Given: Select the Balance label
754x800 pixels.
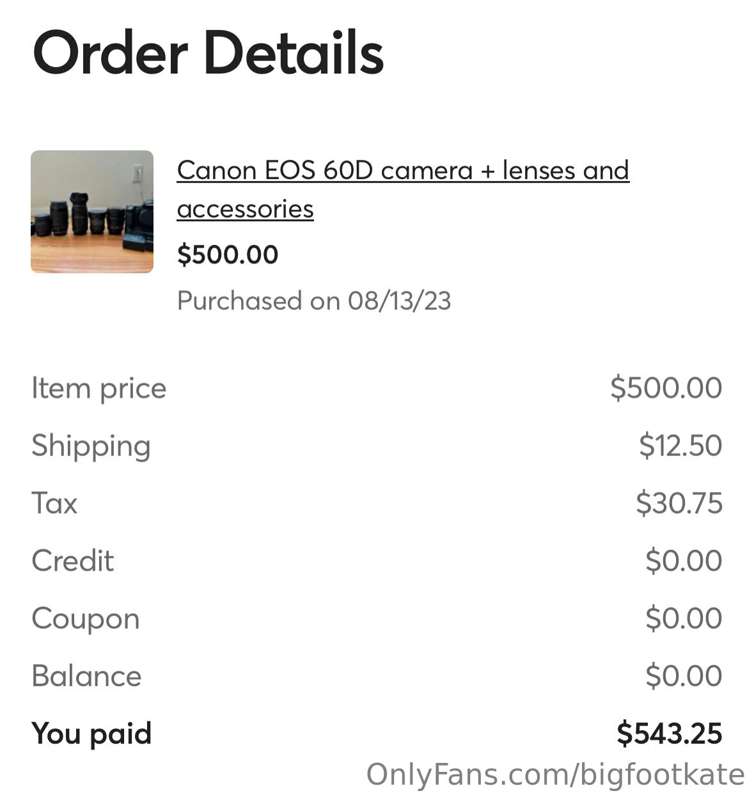Looking at the screenshot, I should click(87, 676).
